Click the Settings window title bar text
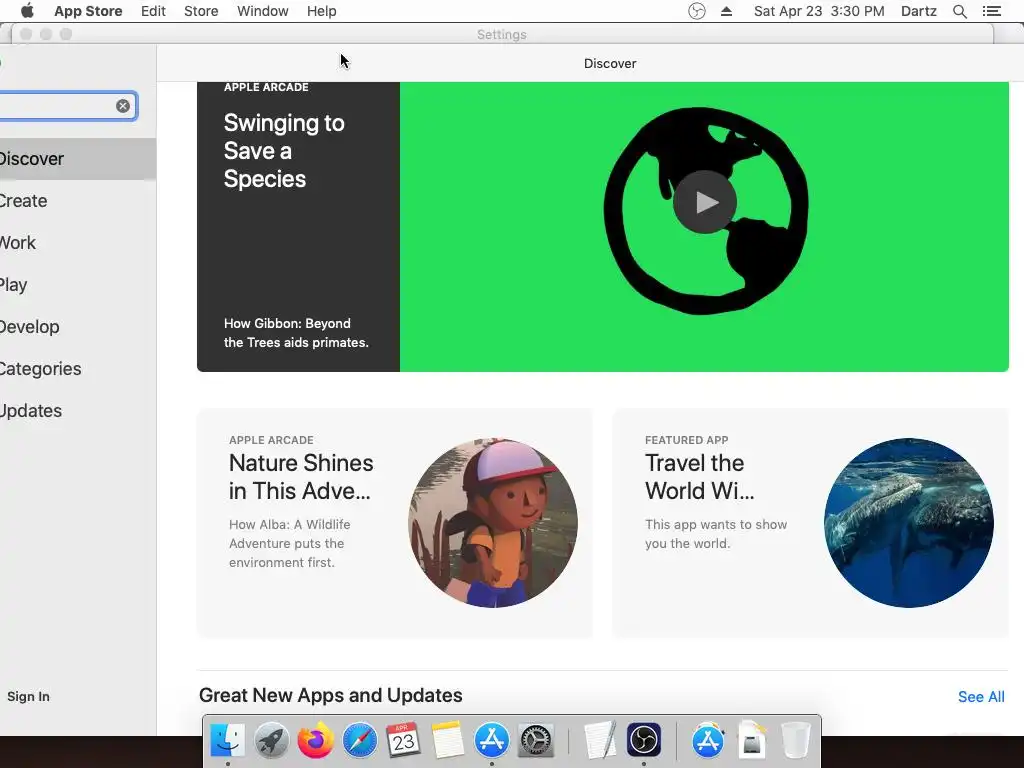Viewport: 1024px width, 768px height. [x=502, y=35]
